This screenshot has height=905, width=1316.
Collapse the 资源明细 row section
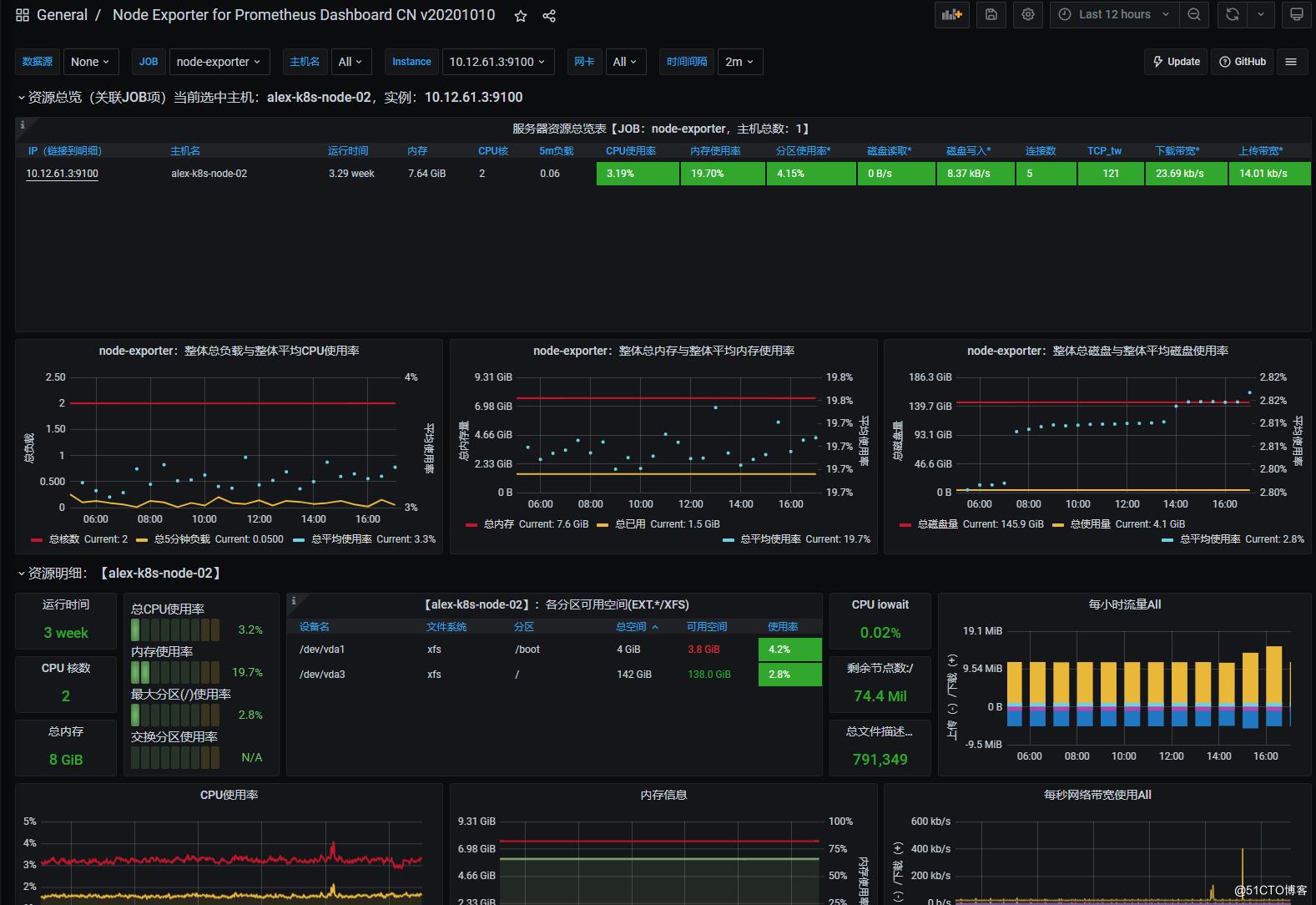click(22, 574)
